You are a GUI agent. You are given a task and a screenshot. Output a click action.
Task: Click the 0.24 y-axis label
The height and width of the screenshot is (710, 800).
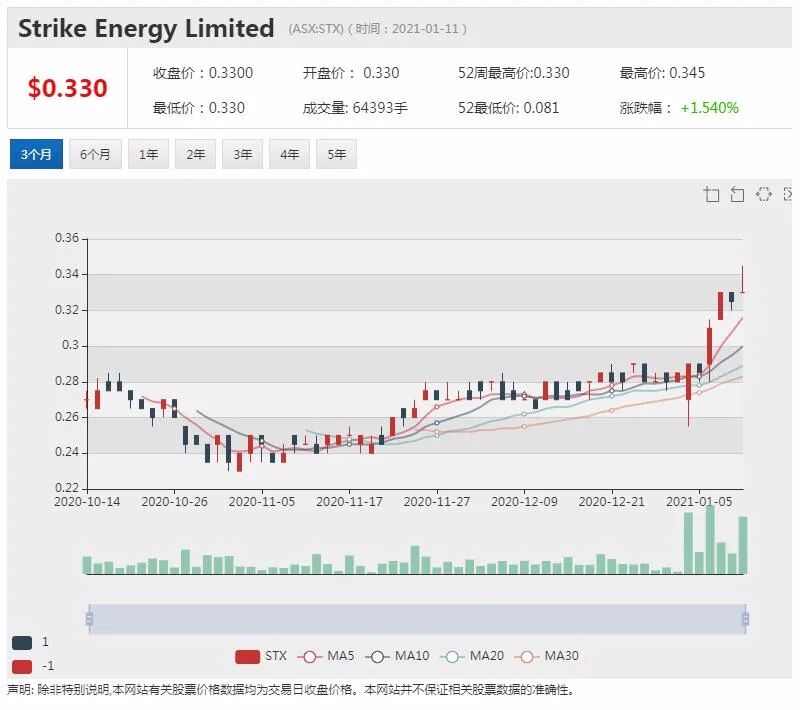(67, 452)
